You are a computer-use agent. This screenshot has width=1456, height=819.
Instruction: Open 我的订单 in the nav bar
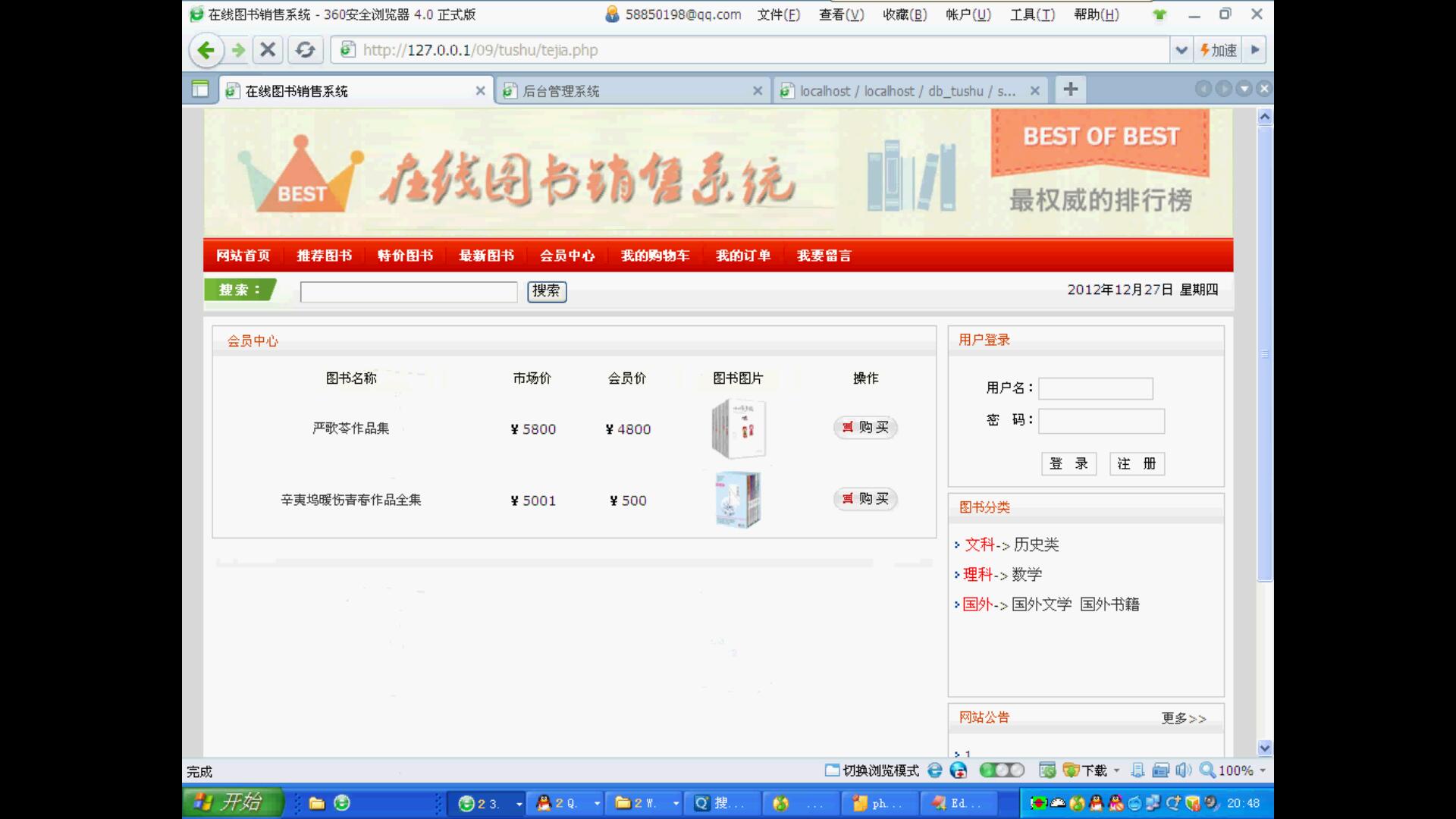click(743, 256)
